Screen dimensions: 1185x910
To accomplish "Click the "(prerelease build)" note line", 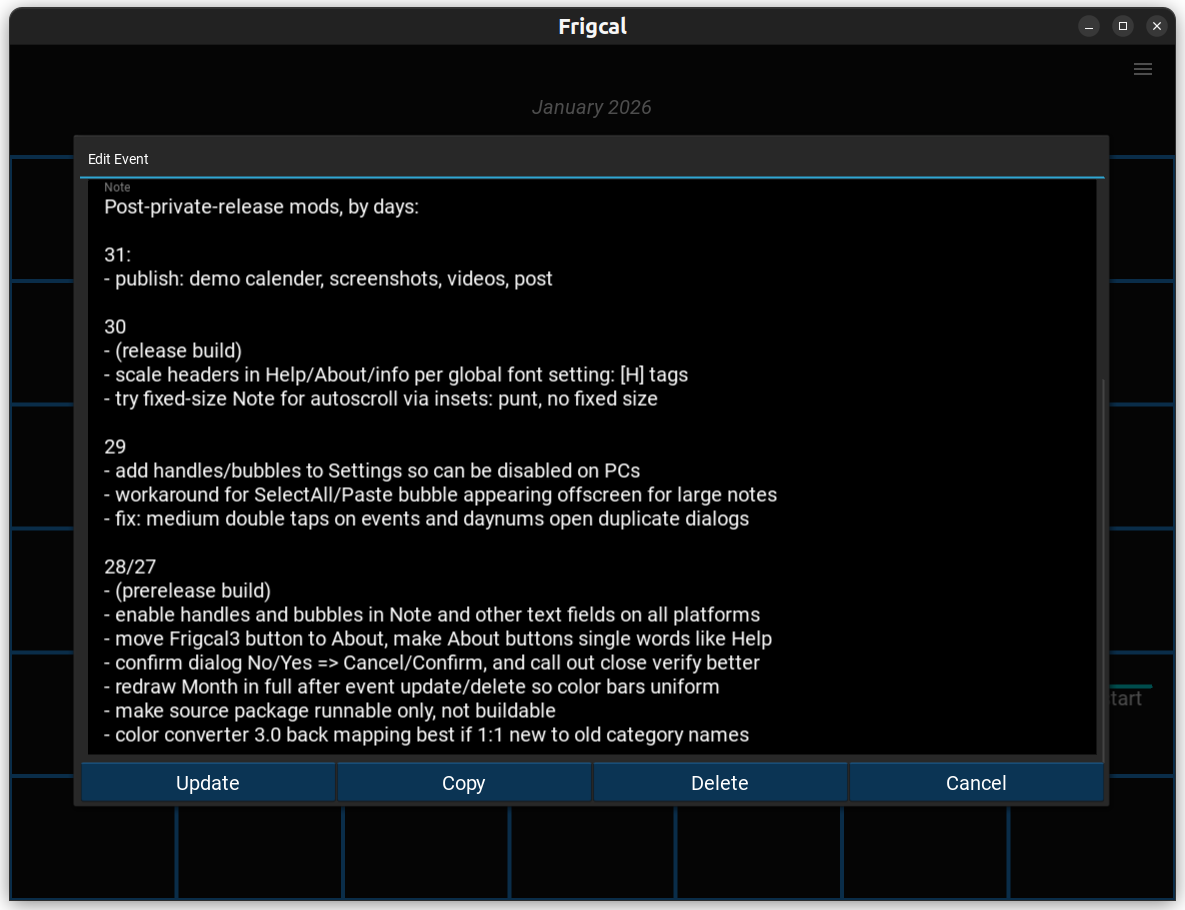I will coord(192,591).
